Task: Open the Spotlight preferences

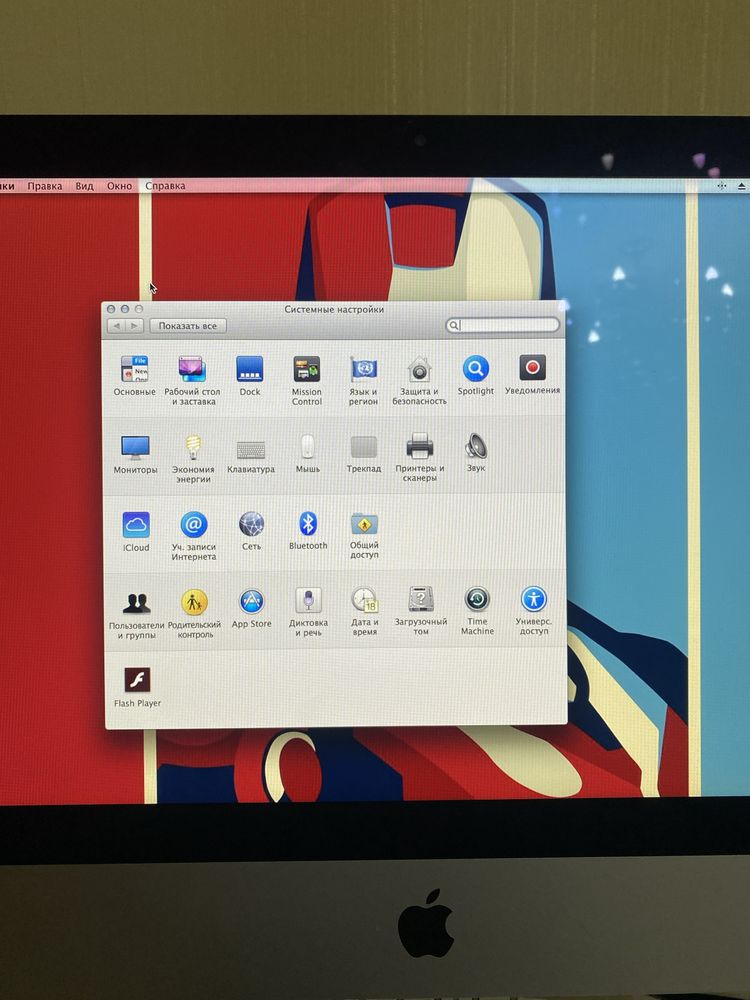Action: (x=476, y=369)
